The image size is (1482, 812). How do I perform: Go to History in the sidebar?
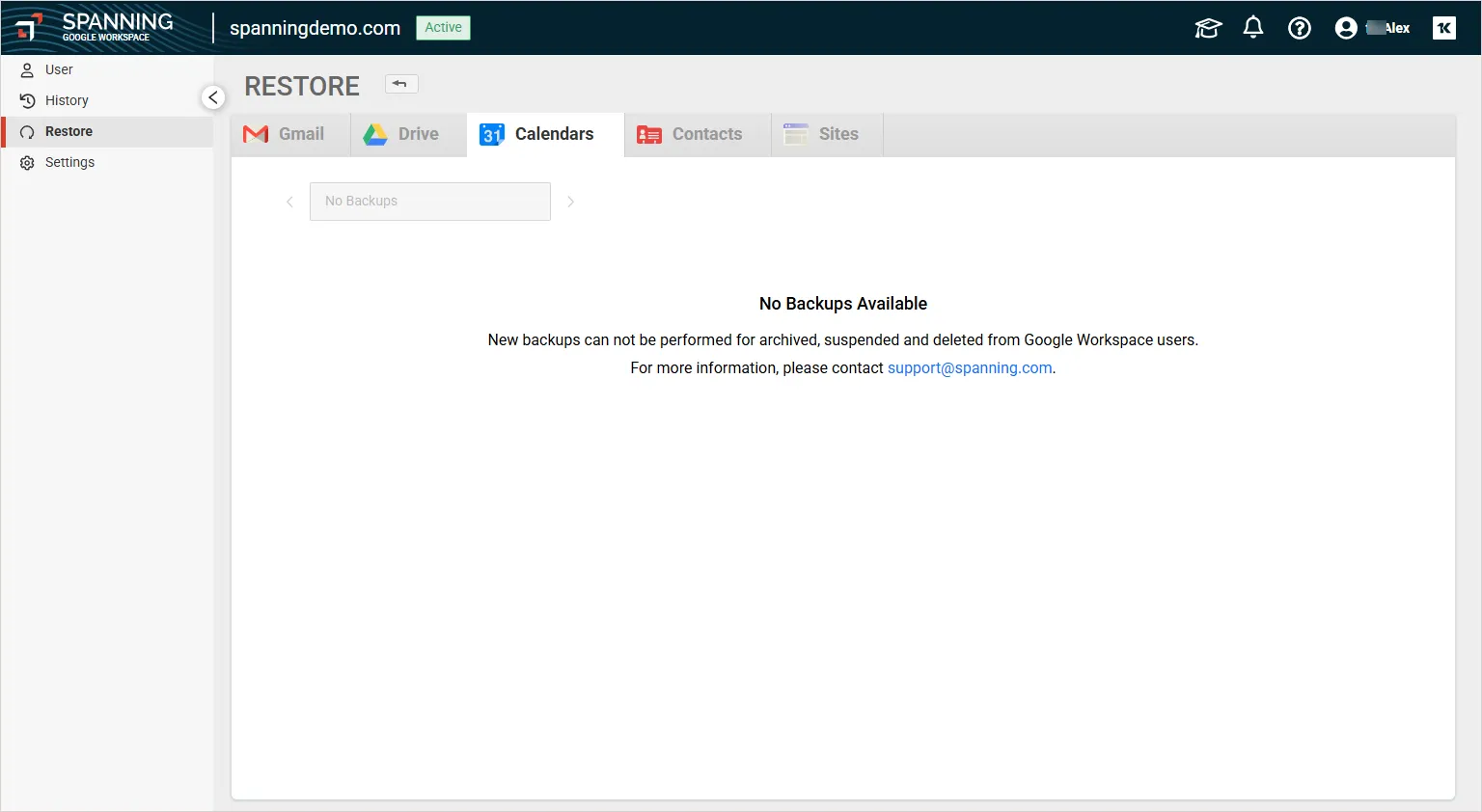(x=67, y=100)
